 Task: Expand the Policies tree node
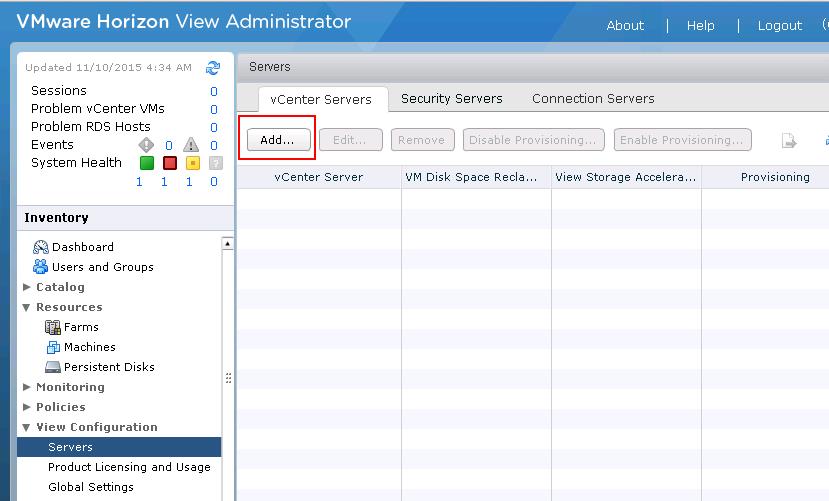27,407
